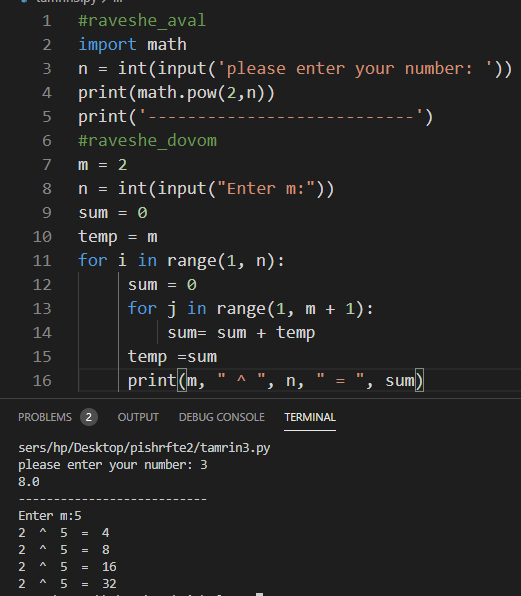Click the tamrin3.py path in the terminal
This screenshot has width=521, height=596.
[144, 448]
